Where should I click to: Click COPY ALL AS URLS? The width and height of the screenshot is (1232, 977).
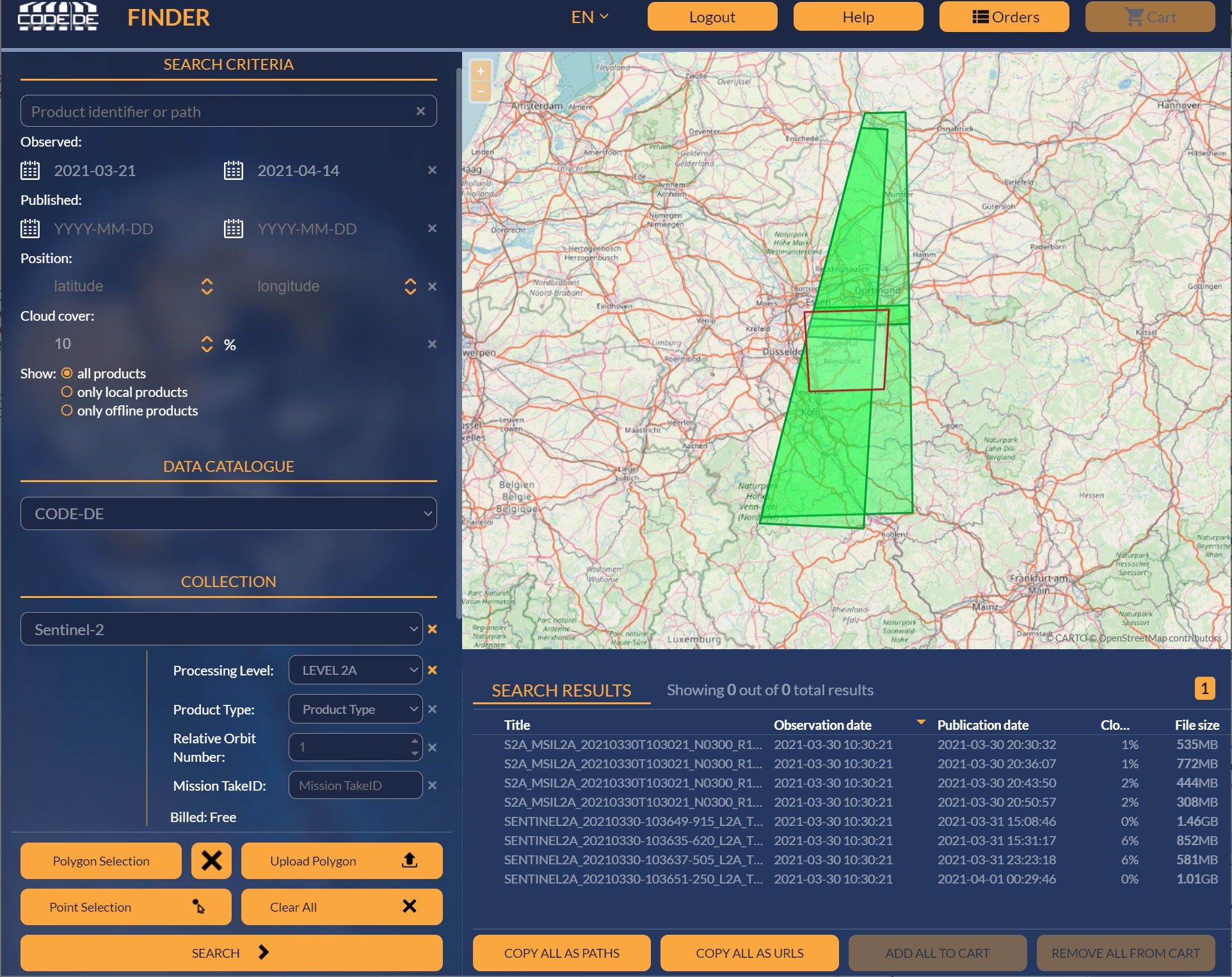pos(749,953)
